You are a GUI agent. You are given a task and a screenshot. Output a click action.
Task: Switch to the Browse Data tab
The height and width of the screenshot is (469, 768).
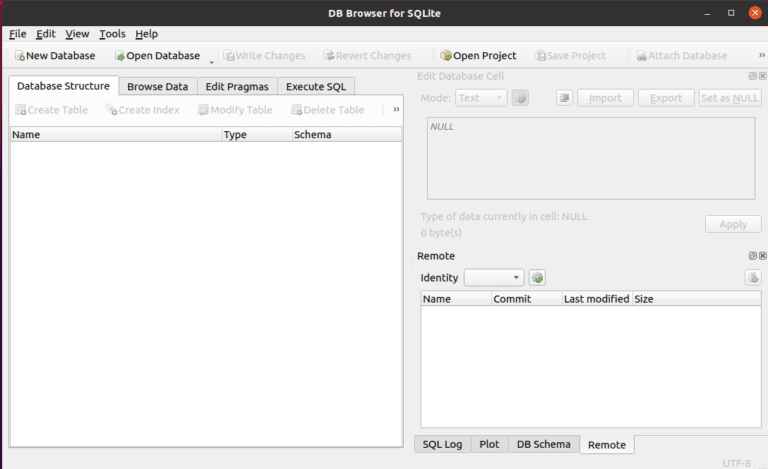click(x=157, y=87)
